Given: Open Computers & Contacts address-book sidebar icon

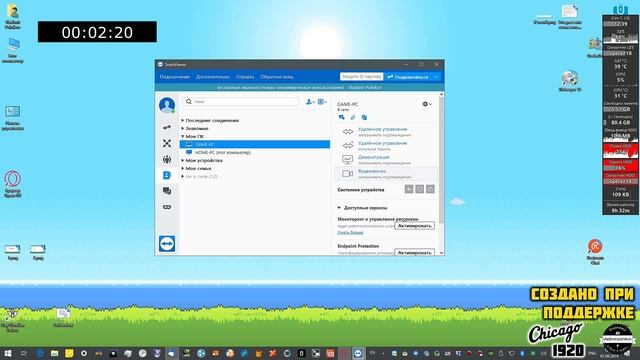Looking at the screenshot, I should pyautogui.click(x=167, y=175).
